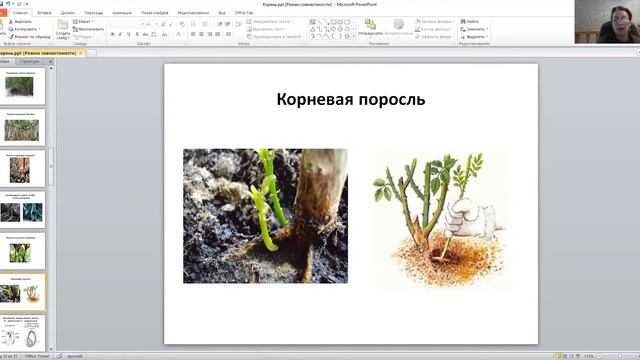Clear all formatting icon

point(182,24)
